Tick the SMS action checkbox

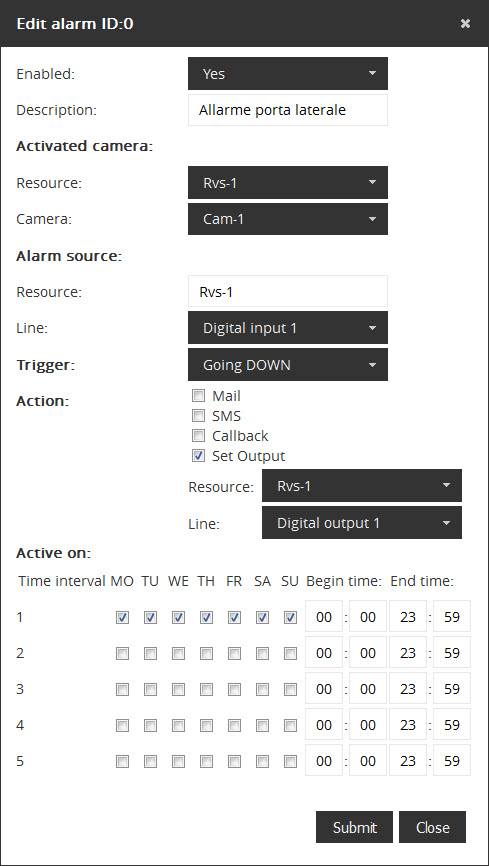pos(198,415)
